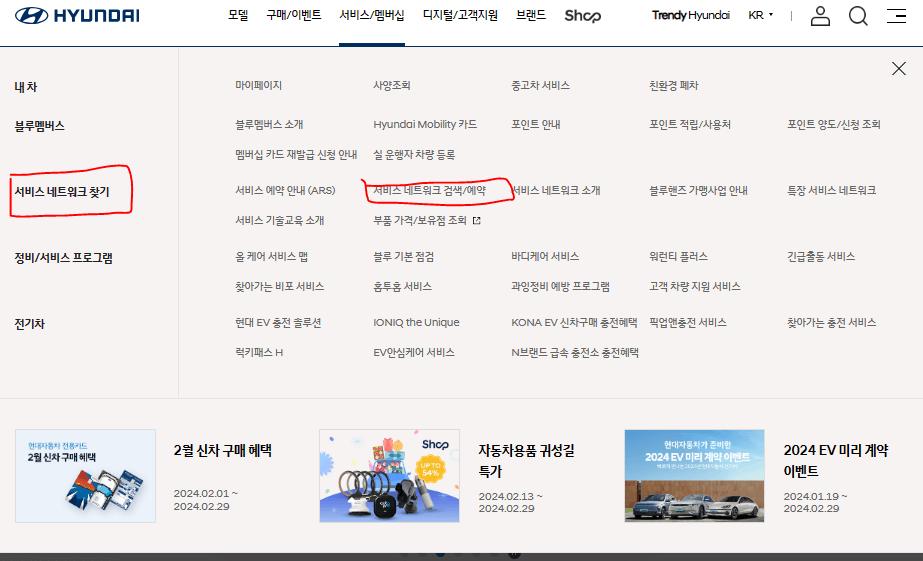Open 포인트 양도/신청 조회 link
The image size is (923, 561).
click(834, 124)
